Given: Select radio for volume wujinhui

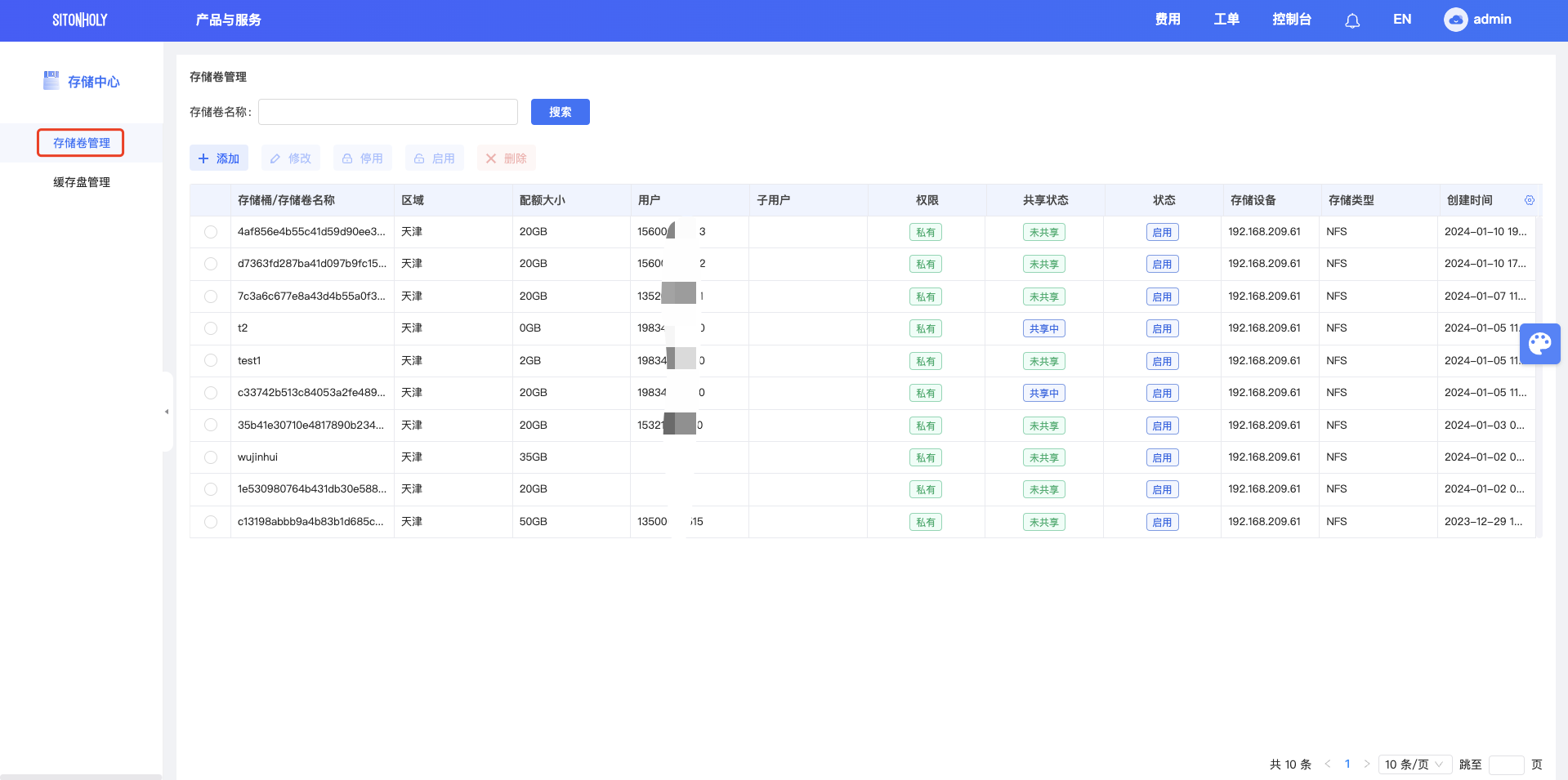Looking at the screenshot, I should coord(211,457).
